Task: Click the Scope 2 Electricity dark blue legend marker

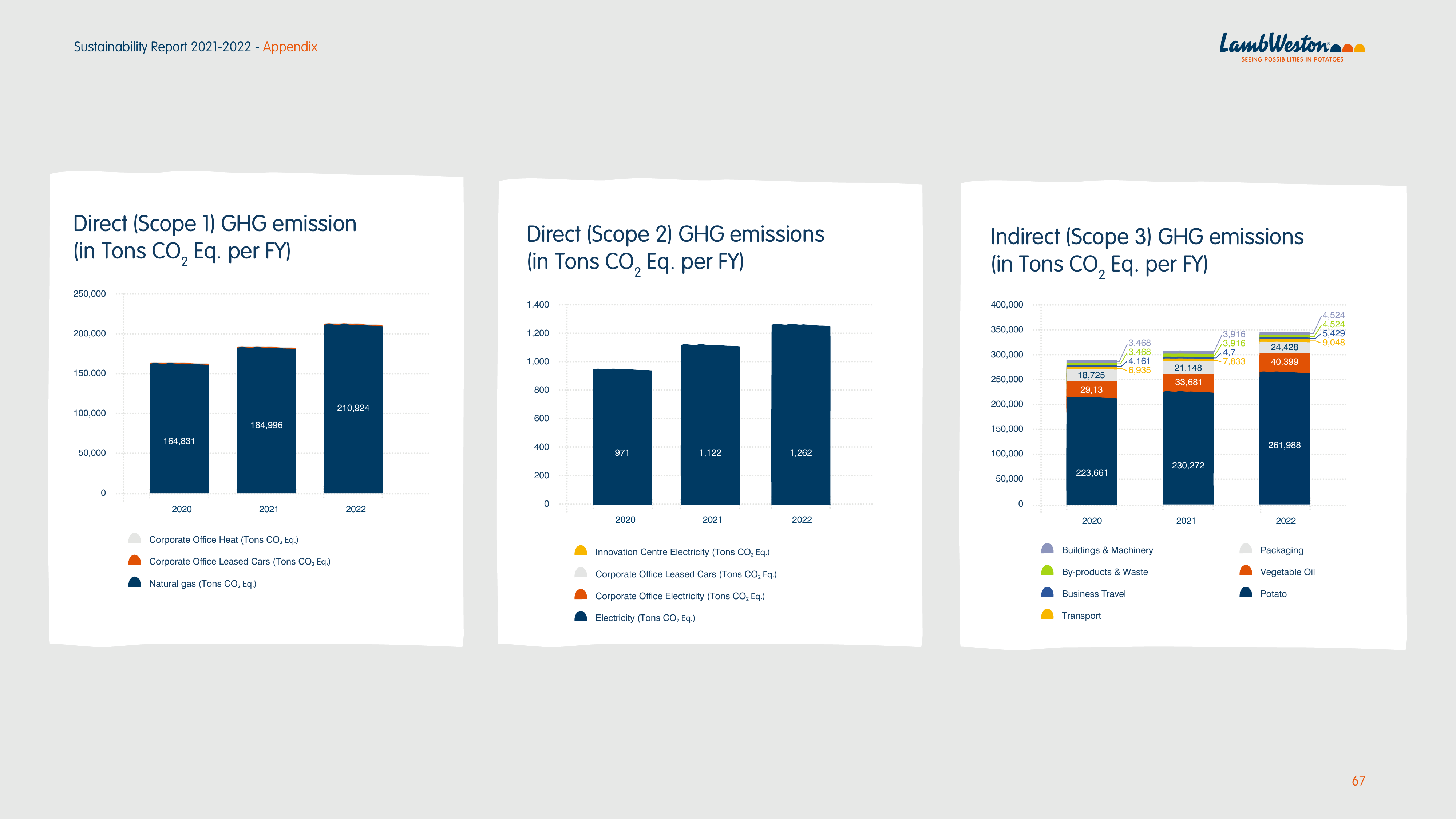Action: [x=581, y=617]
